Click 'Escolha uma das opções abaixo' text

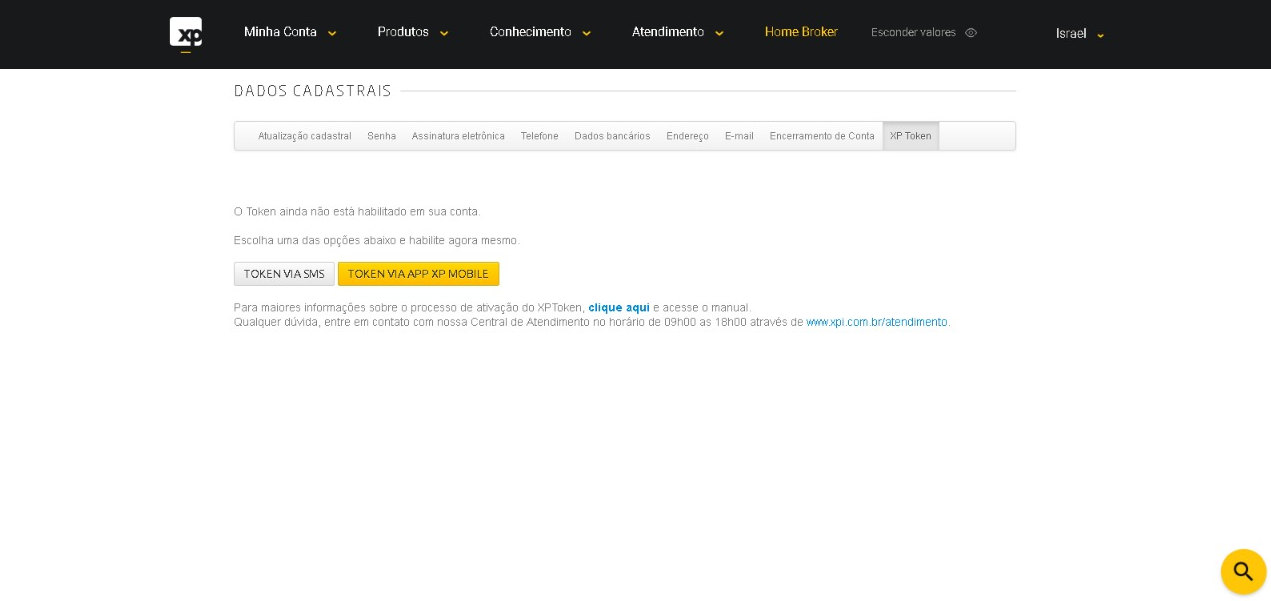point(377,241)
